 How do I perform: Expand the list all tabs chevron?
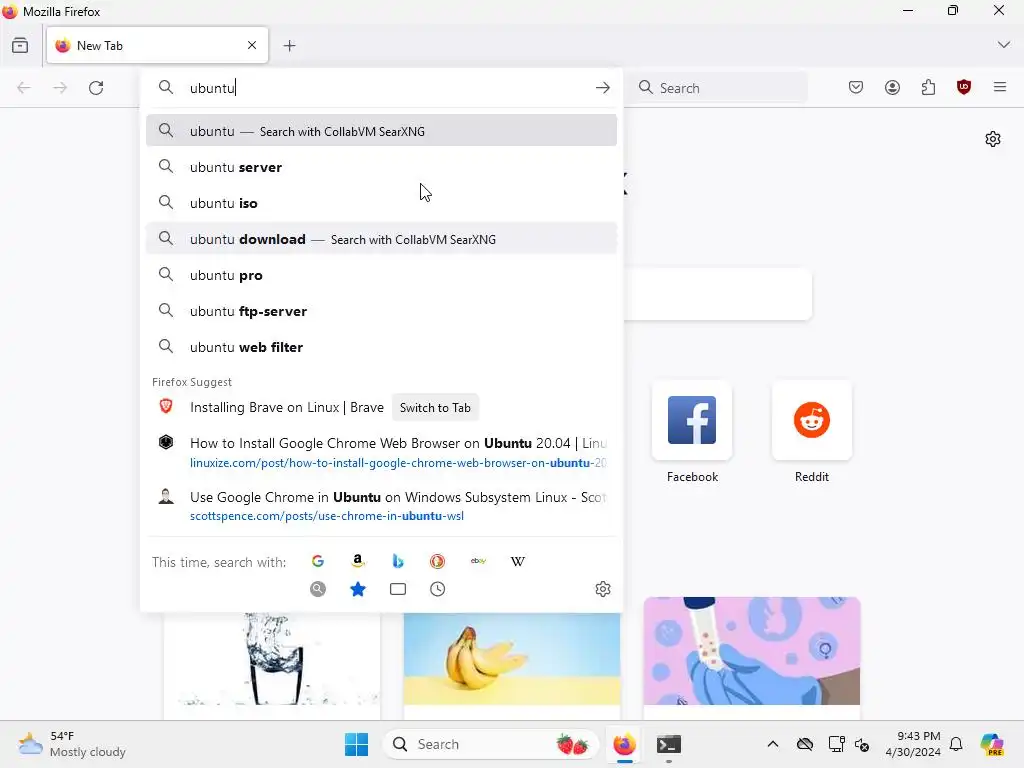[x=1004, y=45]
